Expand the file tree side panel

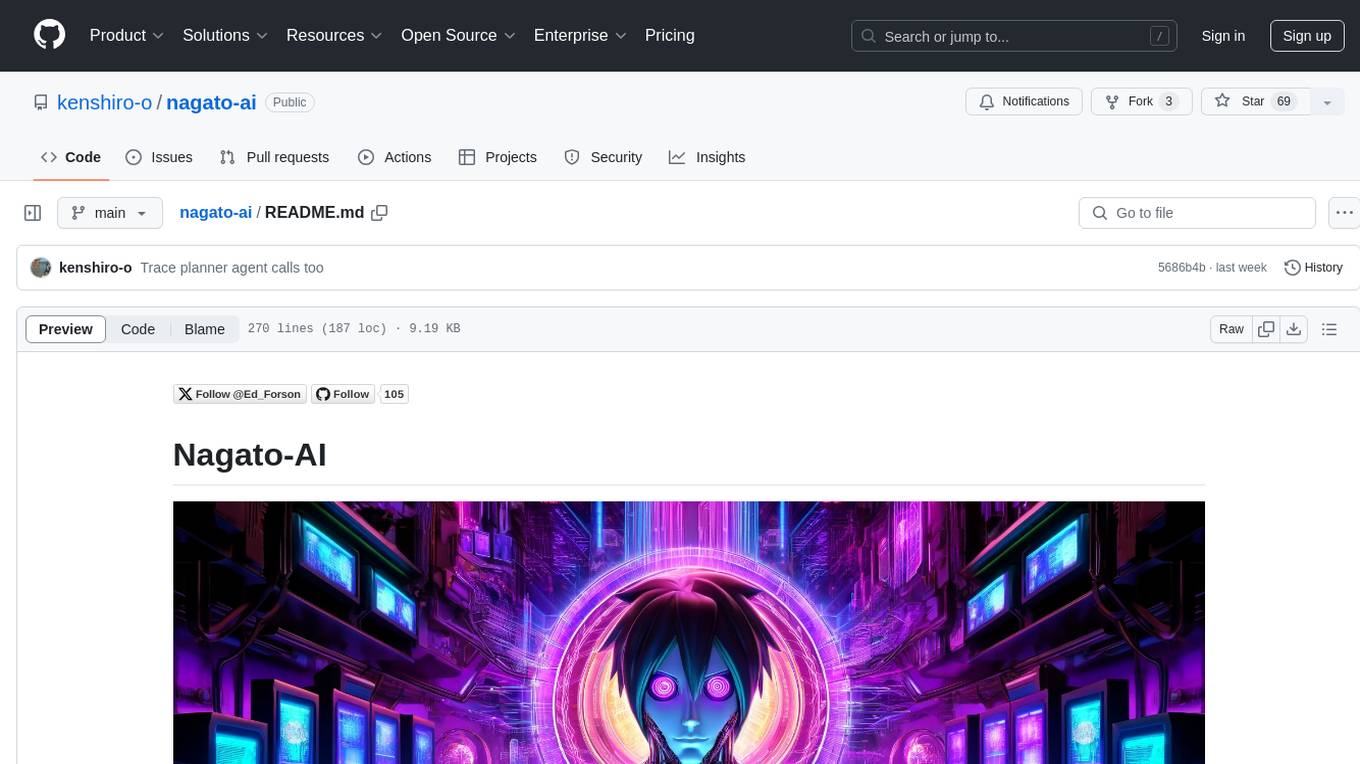coord(33,213)
